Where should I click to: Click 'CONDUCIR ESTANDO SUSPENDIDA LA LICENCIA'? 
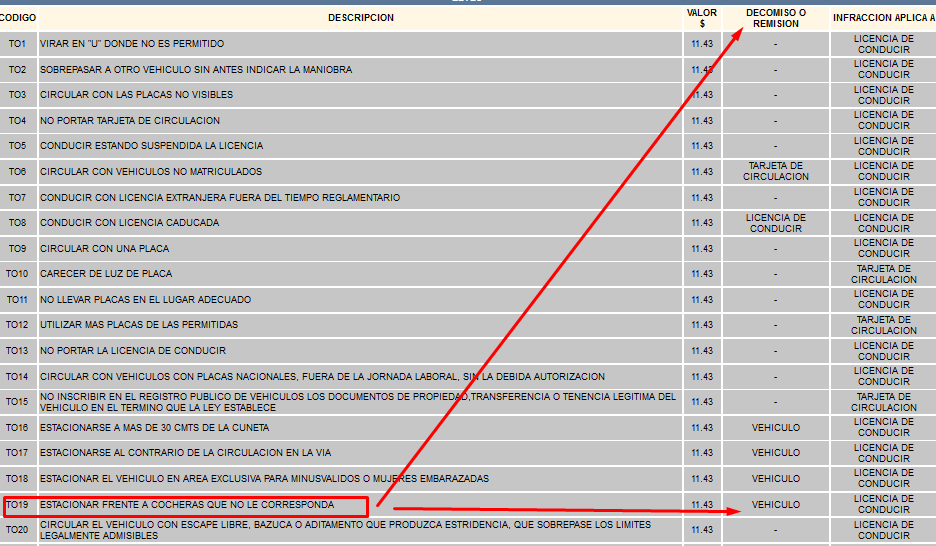152,146
